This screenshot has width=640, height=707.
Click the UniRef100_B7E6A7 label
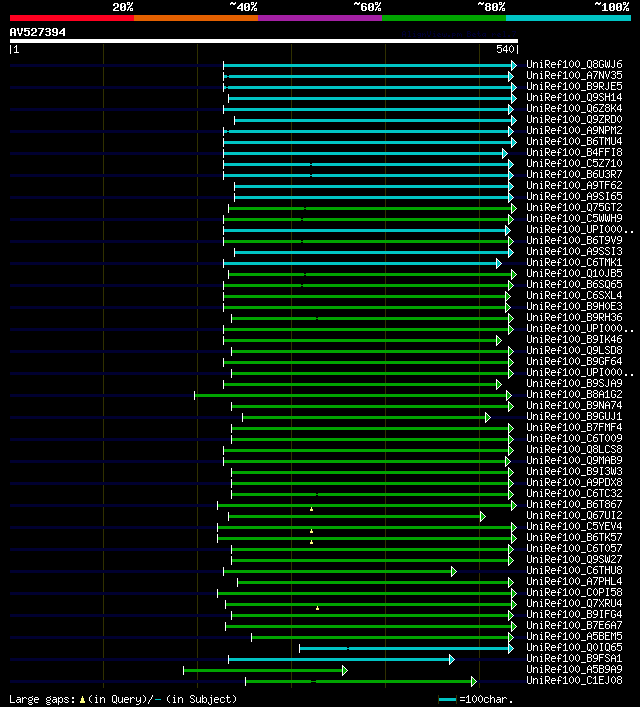(574, 625)
